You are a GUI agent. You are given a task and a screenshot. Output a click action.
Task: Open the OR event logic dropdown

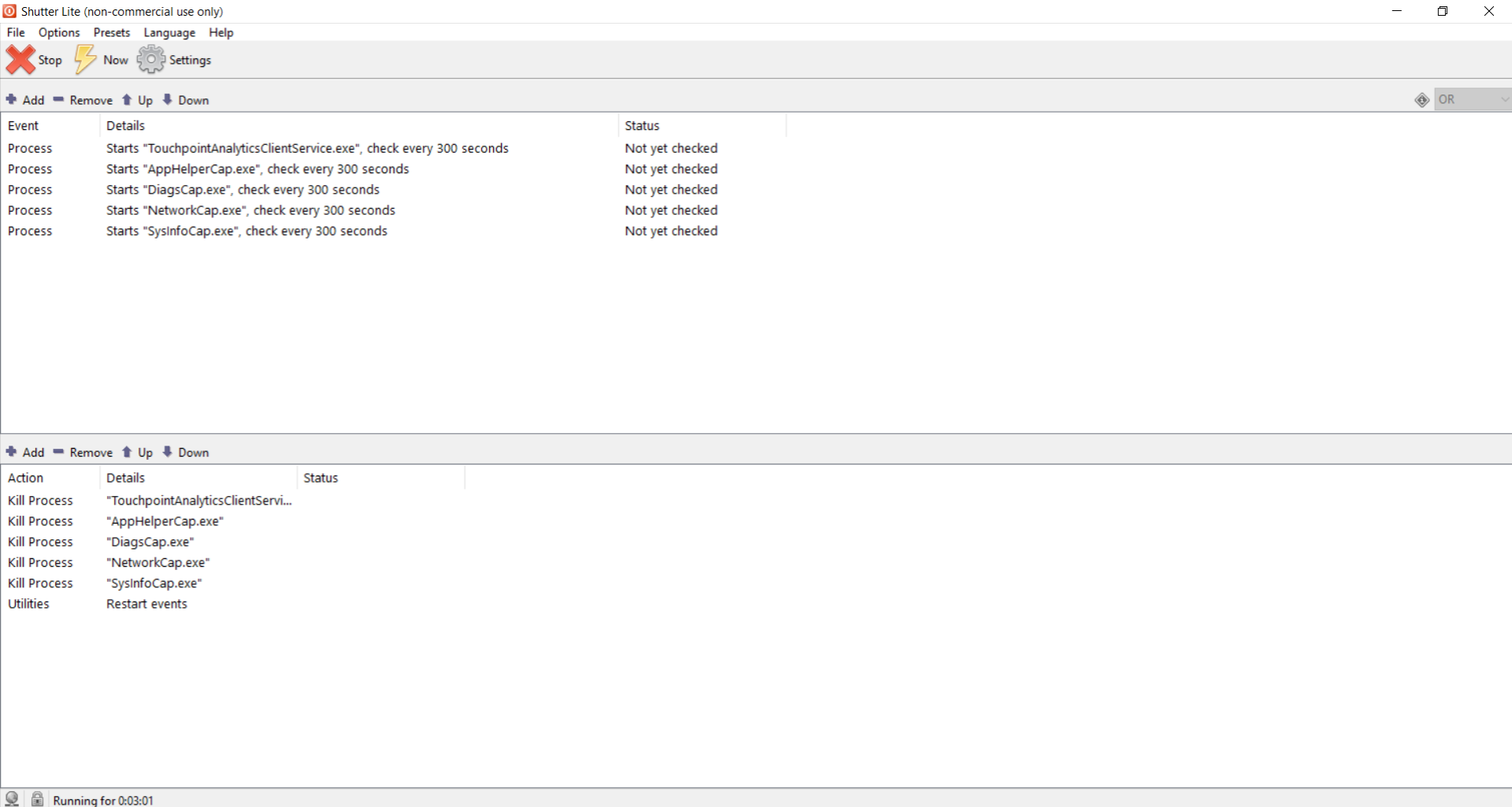coord(1473,100)
